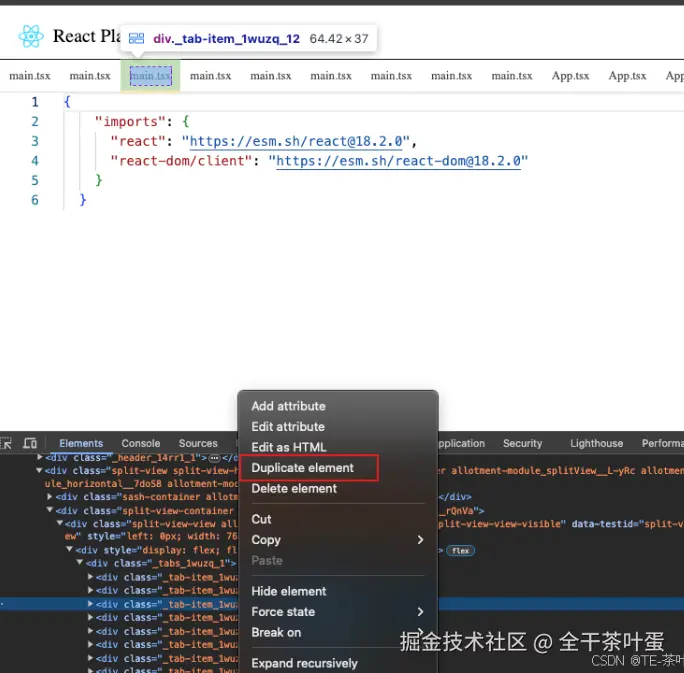684x673 pixels.
Task: Collapse the split-view-view div node
Action: [x=60, y=523]
